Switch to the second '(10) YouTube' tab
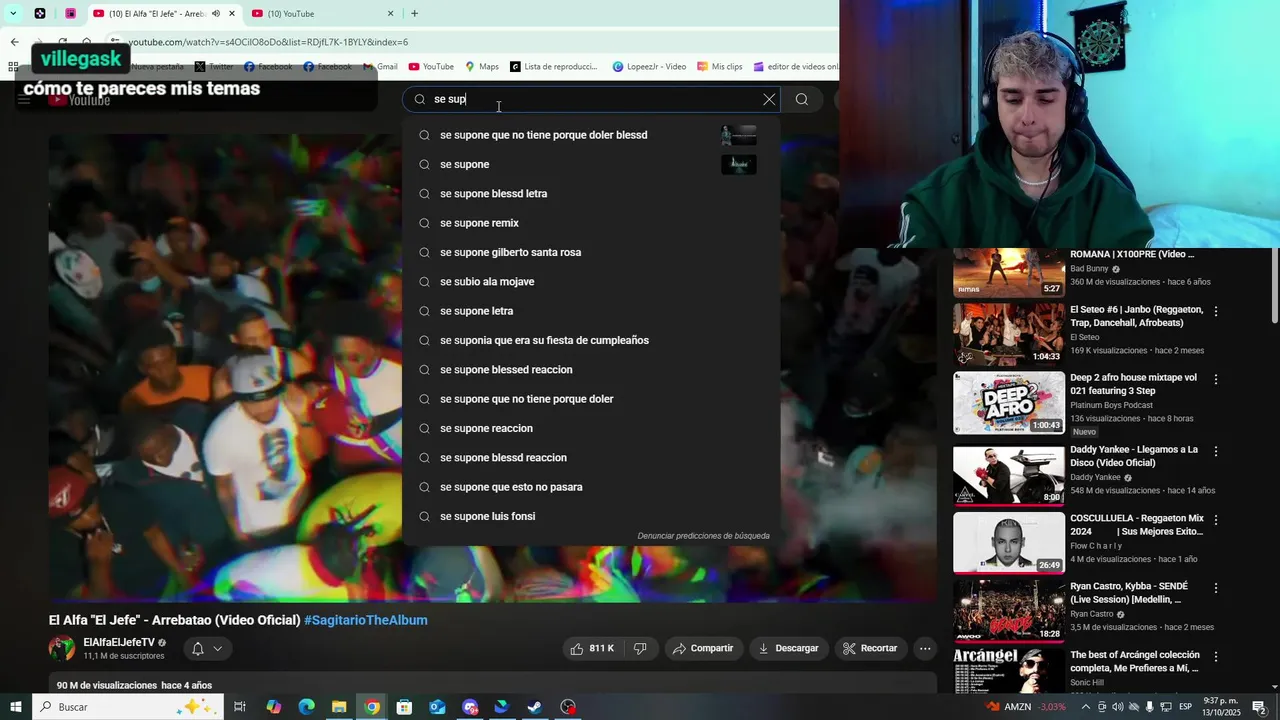 point(322,14)
